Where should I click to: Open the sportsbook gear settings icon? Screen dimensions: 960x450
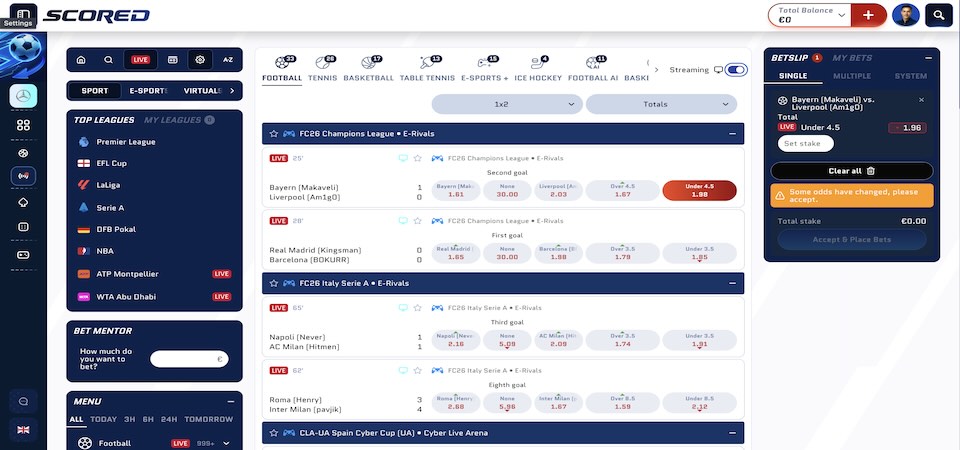(200, 60)
